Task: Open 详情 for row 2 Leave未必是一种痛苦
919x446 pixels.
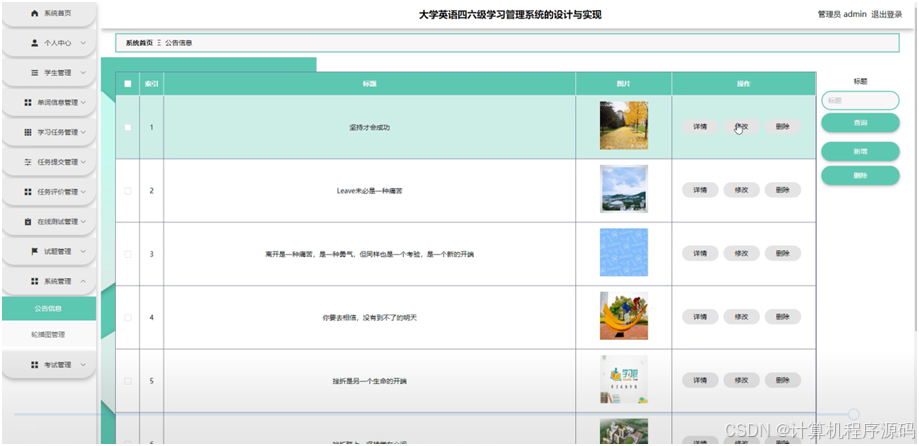Action: click(x=700, y=190)
